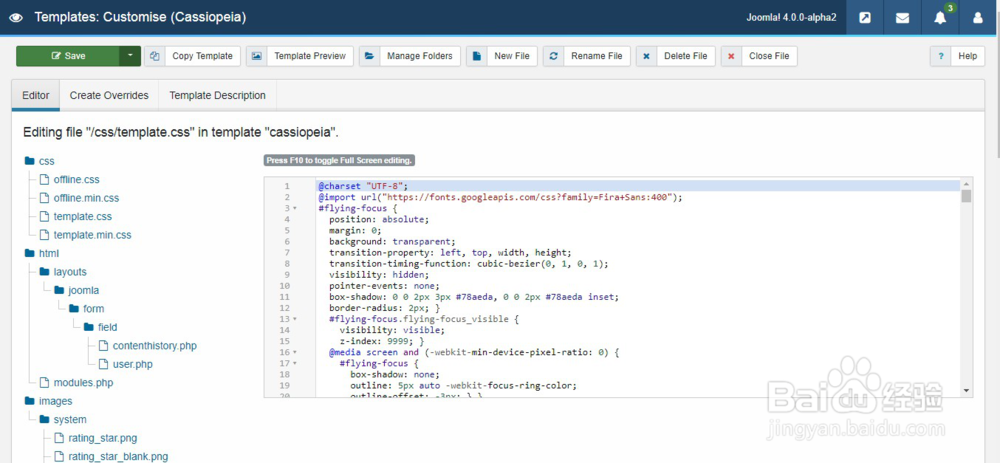Open template.css file
This screenshot has width=1000, height=463.
76,217
